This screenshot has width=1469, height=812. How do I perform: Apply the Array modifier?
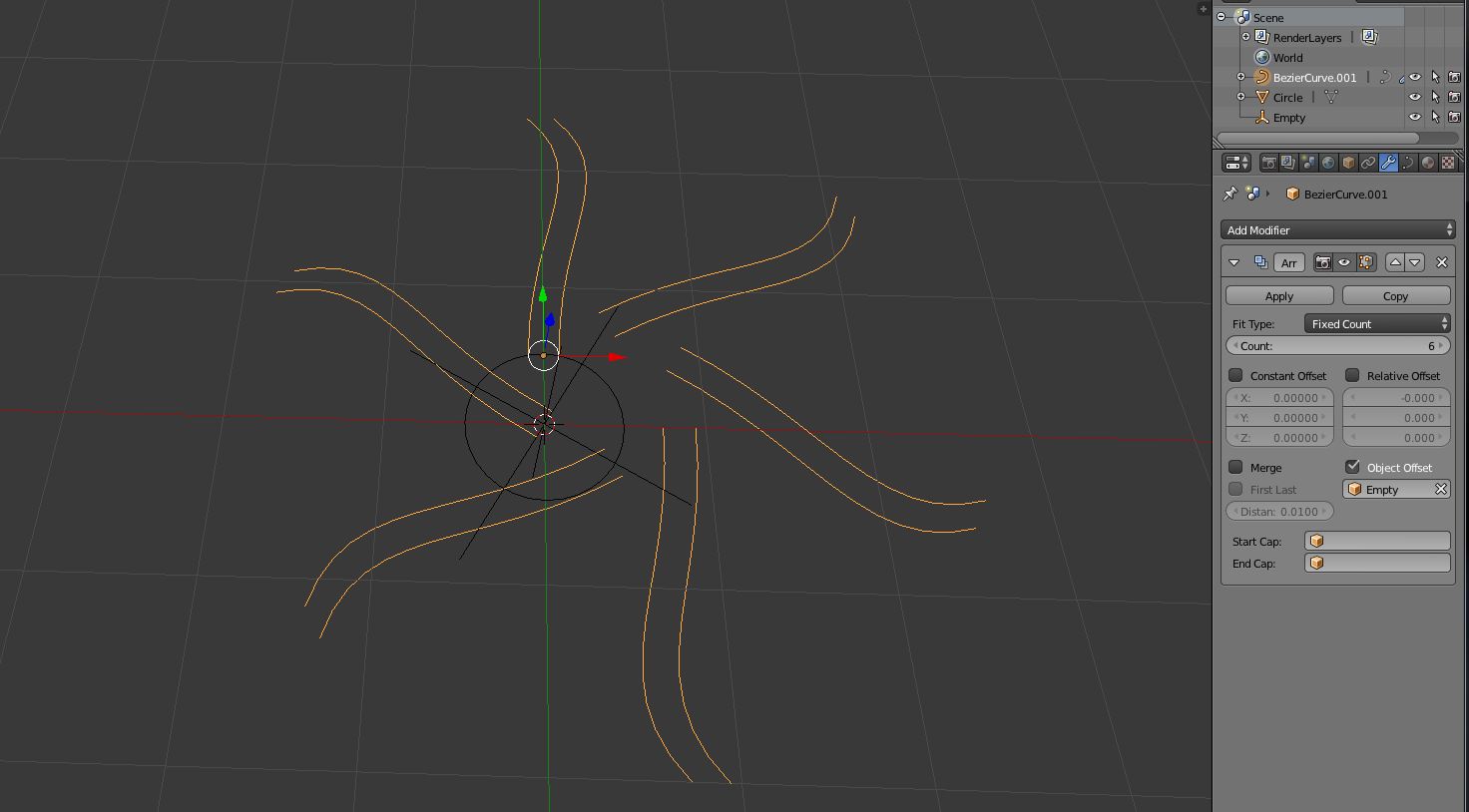coord(1279,295)
